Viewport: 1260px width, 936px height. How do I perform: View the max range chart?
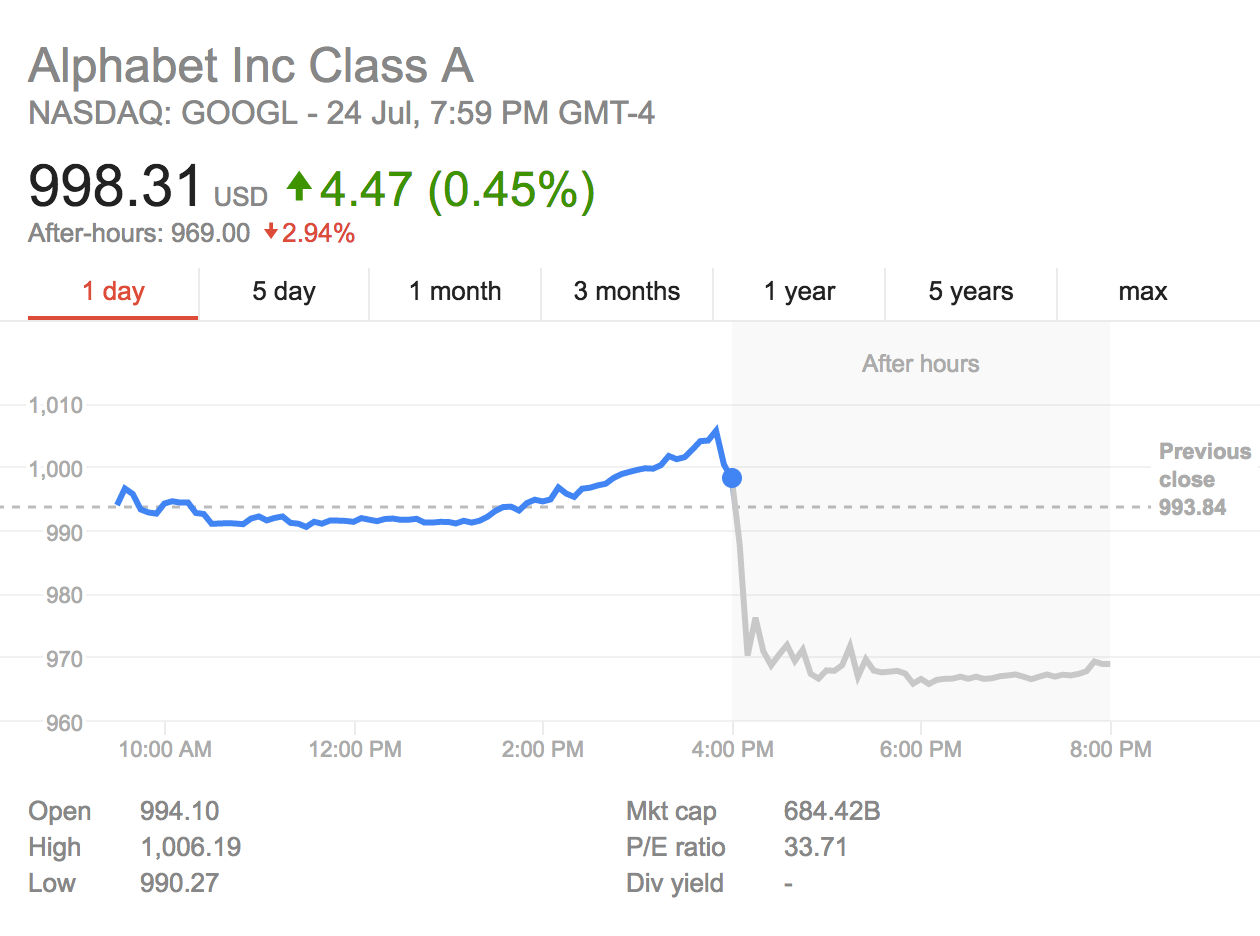click(x=1143, y=292)
